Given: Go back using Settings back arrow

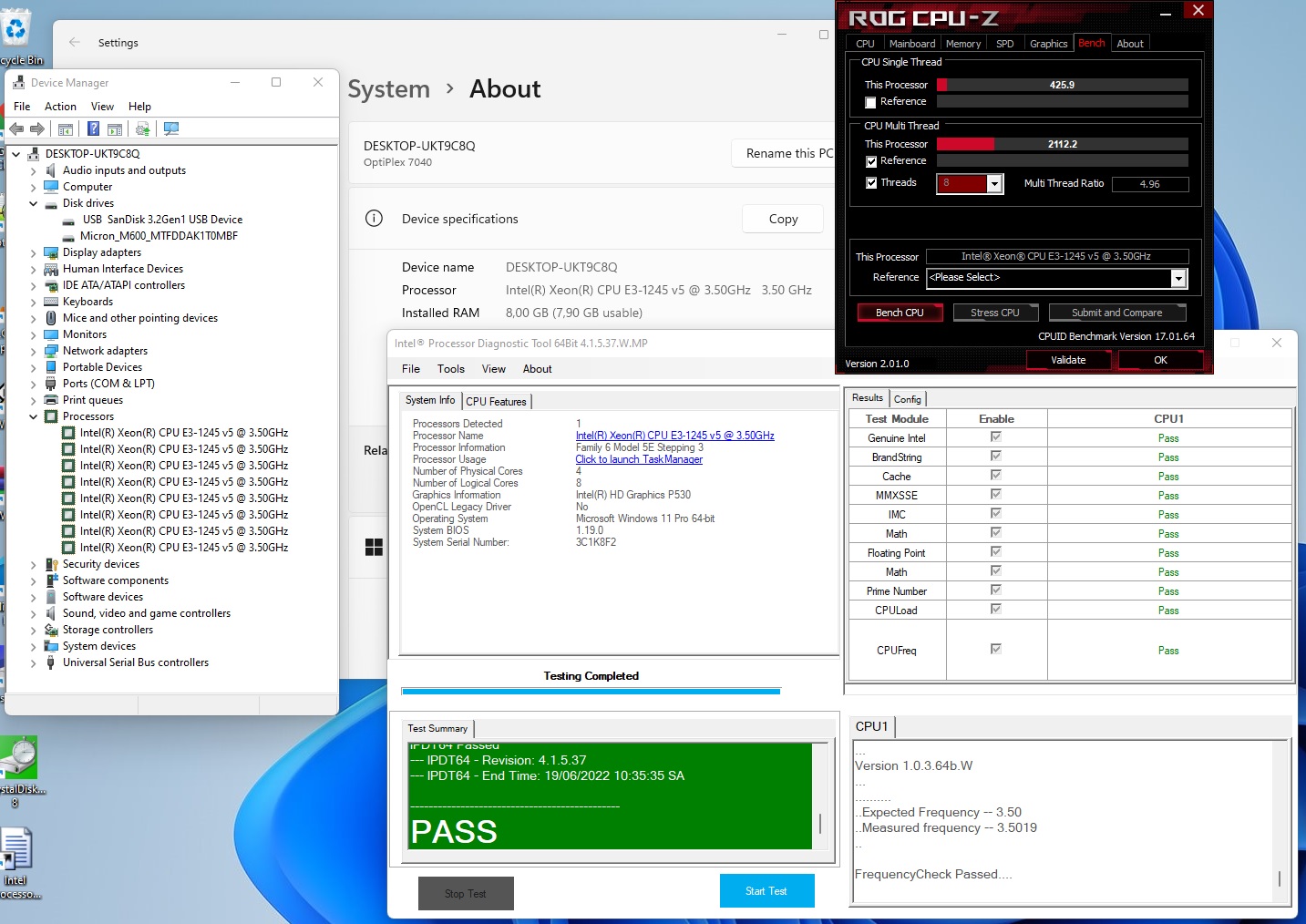Looking at the screenshot, I should point(76,43).
